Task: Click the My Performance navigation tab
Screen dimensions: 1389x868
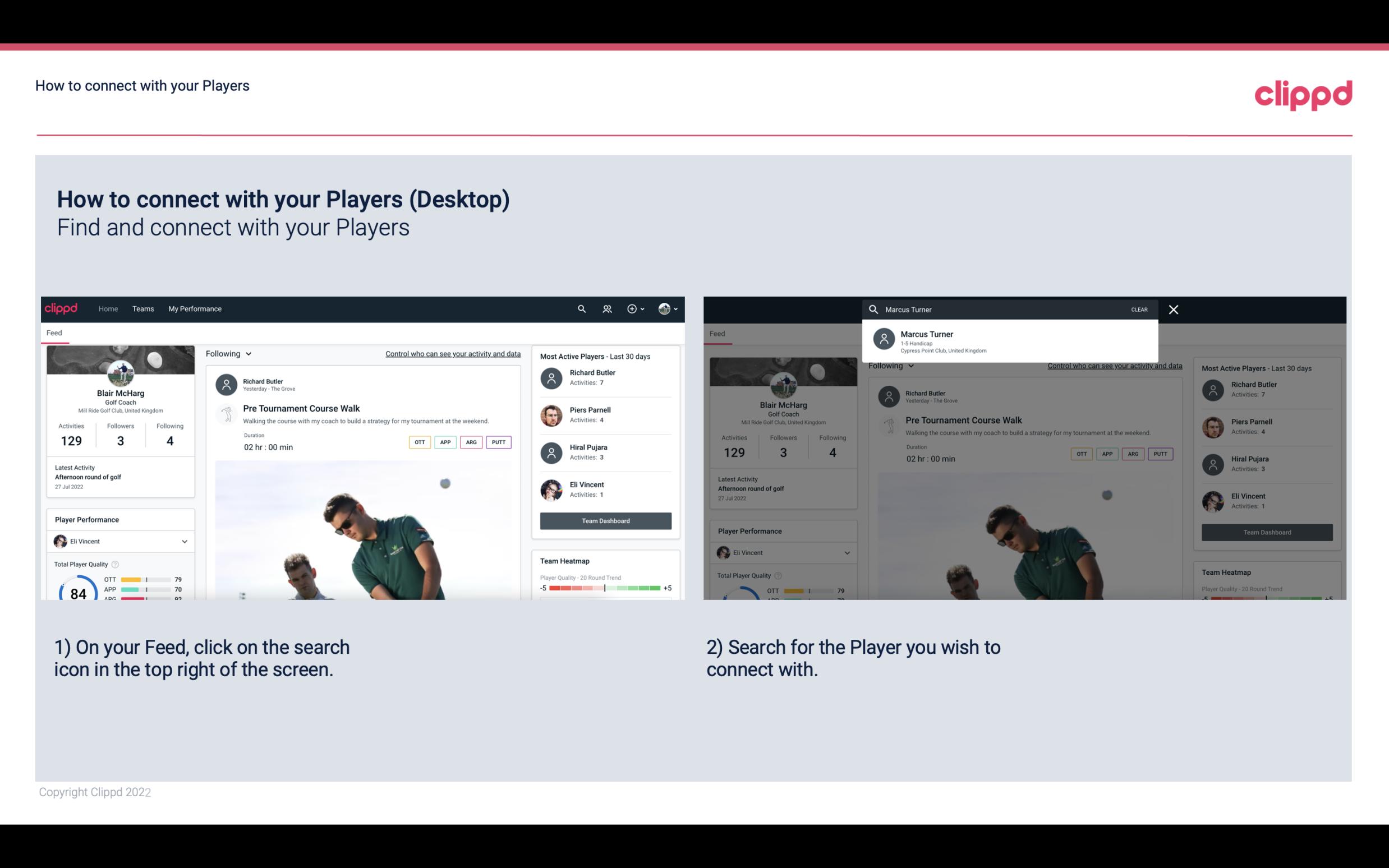Action: (x=195, y=309)
